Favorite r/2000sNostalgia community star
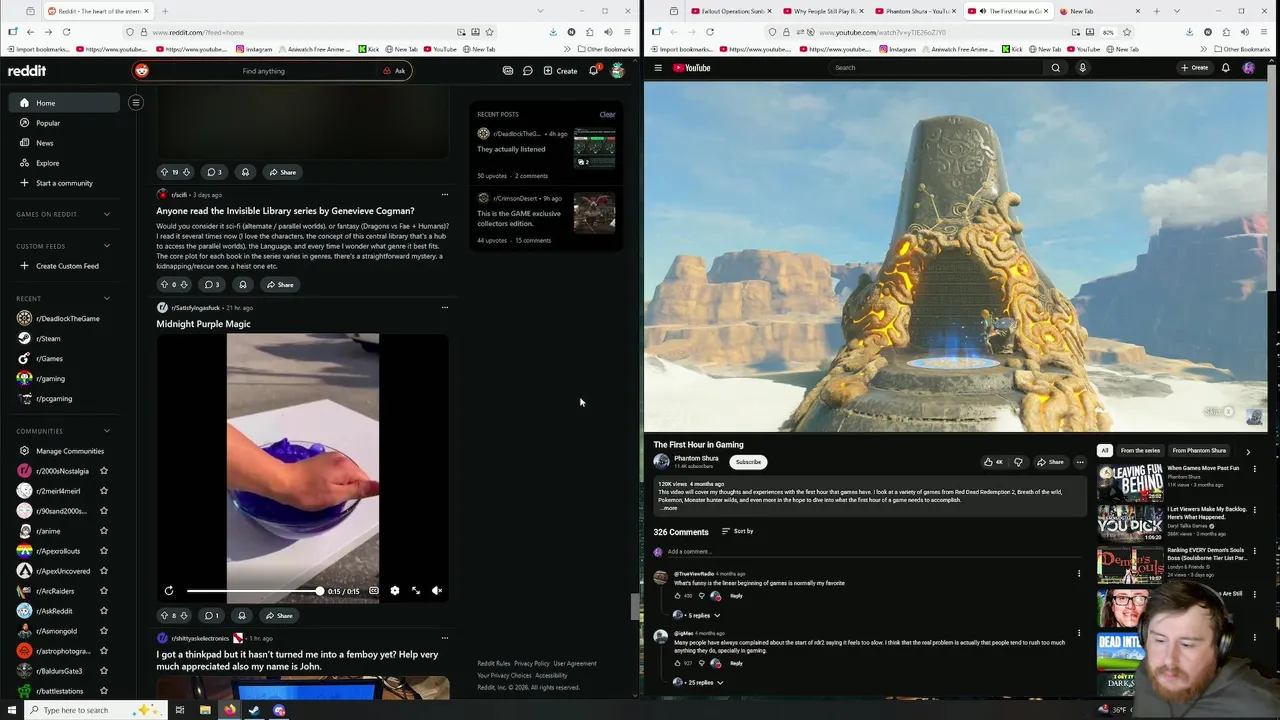The image size is (1280, 720). [104, 471]
